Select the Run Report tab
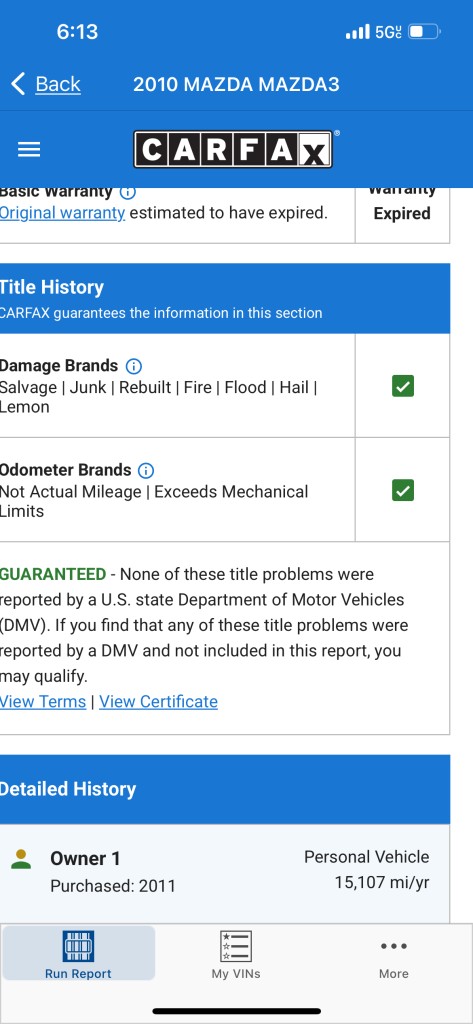Screen dimensions: 473x1024 pyautogui.click(x=78, y=954)
